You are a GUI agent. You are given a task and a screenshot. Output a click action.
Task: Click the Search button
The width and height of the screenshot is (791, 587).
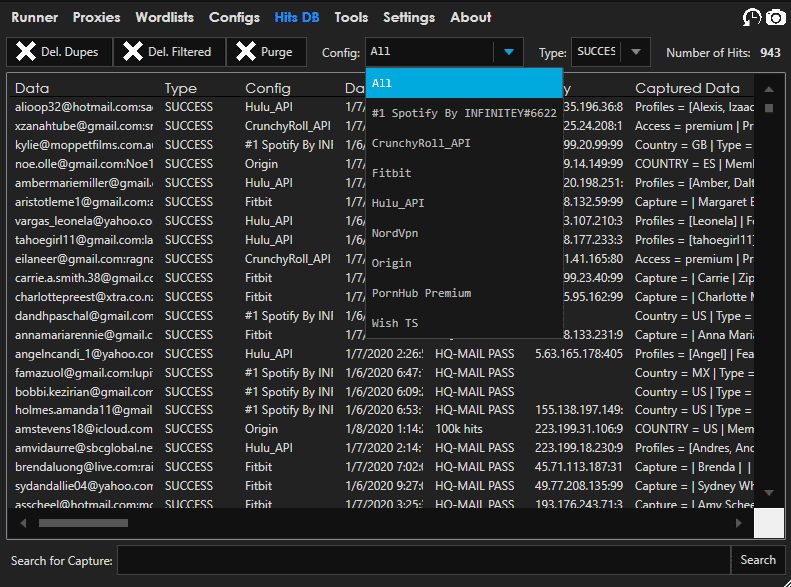pos(757,560)
